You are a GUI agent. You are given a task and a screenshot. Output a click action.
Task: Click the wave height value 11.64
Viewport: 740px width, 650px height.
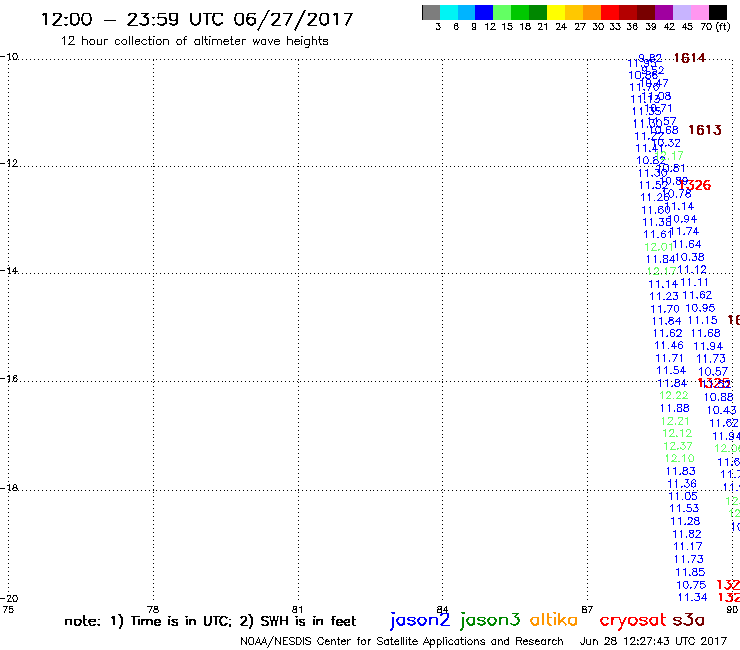click(687, 244)
